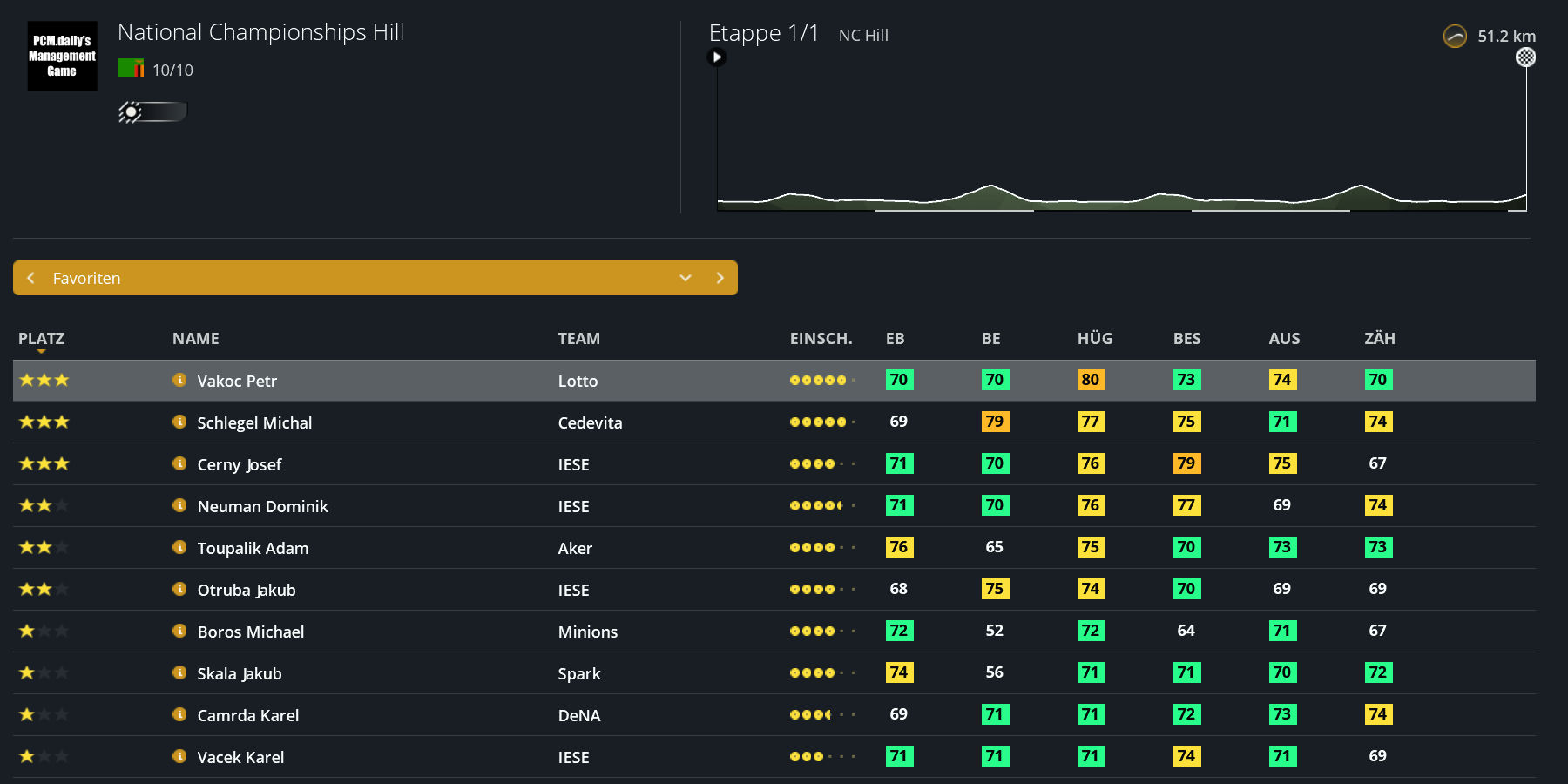
Task: Sort riders by the HÜG column header
Action: (1095, 338)
